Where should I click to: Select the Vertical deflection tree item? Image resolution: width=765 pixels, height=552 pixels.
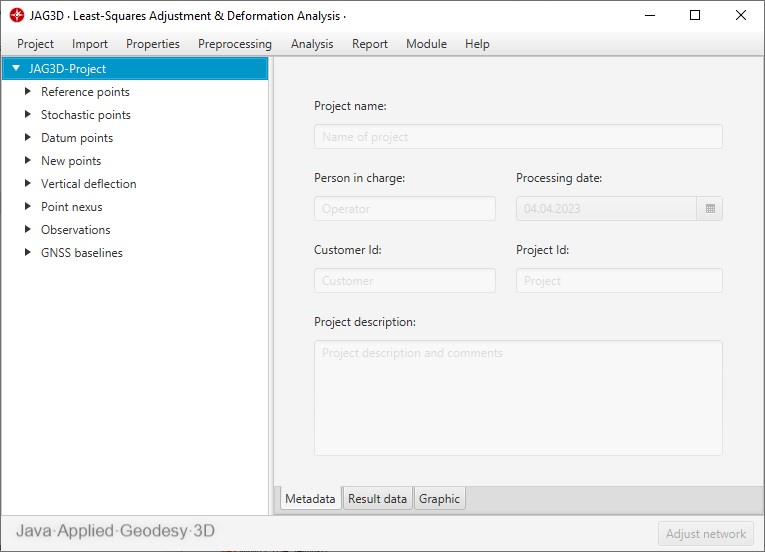88,184
